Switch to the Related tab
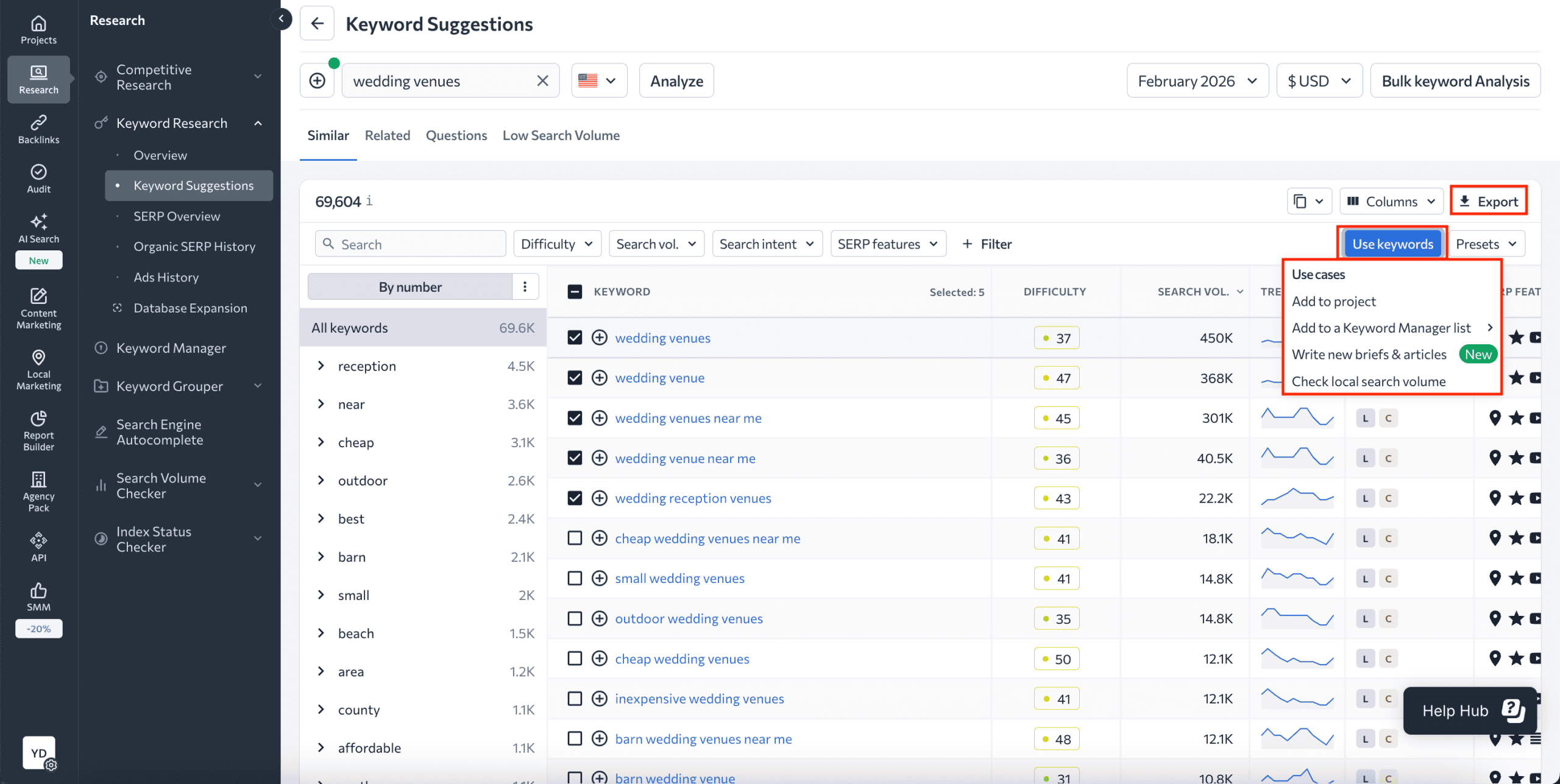This screenshot has width=1560, height=784. coord(387,135)
